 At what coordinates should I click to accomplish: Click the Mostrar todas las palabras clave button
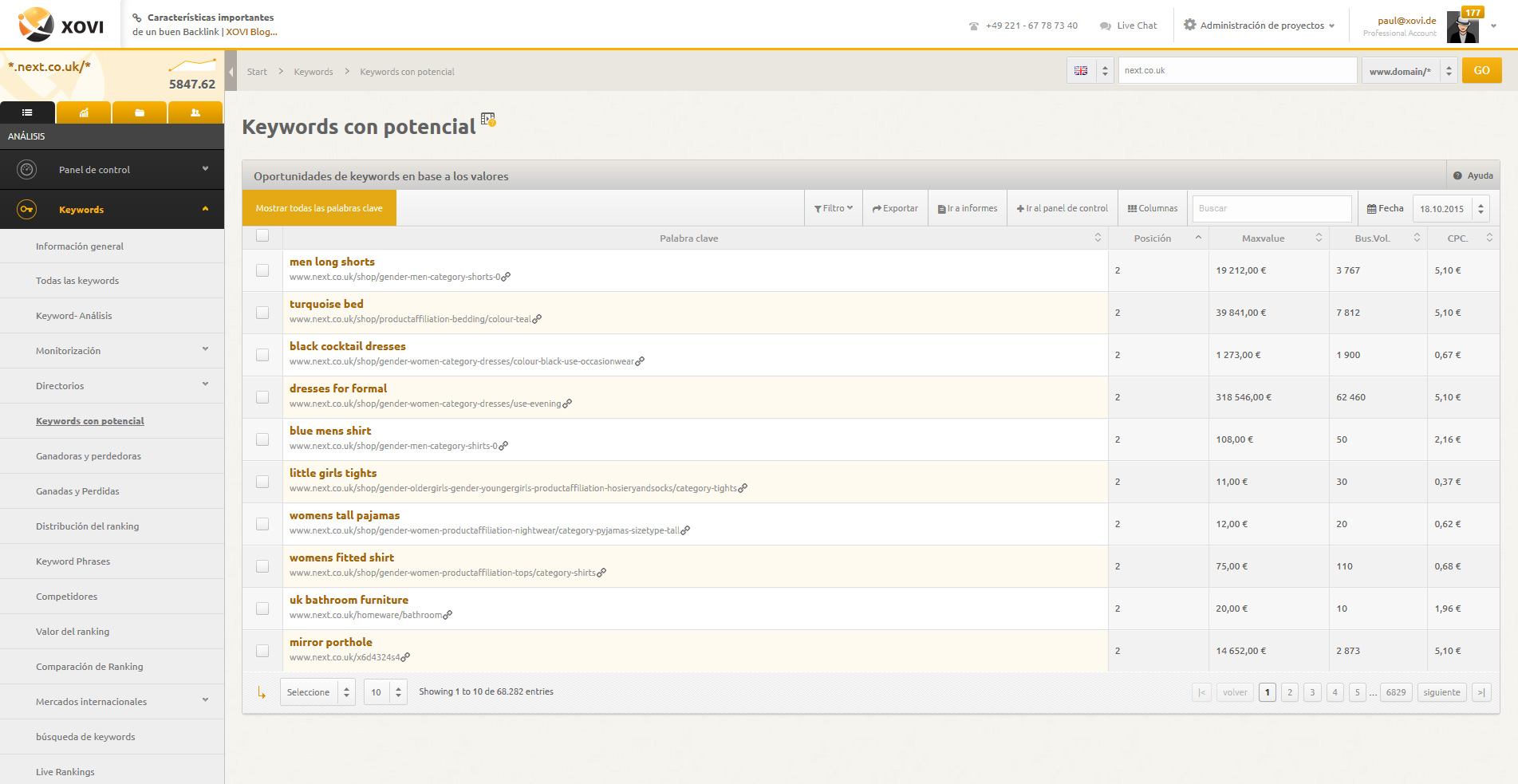click(x=319, y=208)
